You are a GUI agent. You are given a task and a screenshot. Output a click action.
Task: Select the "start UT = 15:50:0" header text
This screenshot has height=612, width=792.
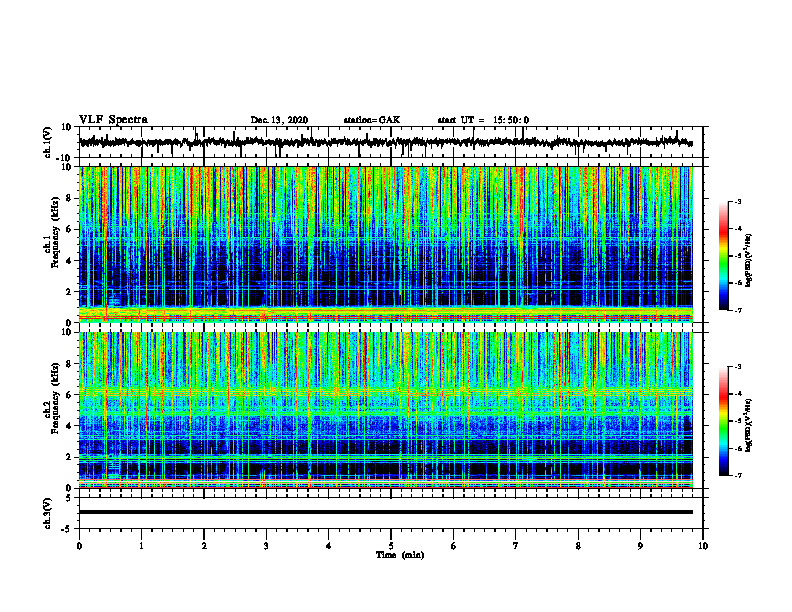pyautogui.click(x=483, y=120)
